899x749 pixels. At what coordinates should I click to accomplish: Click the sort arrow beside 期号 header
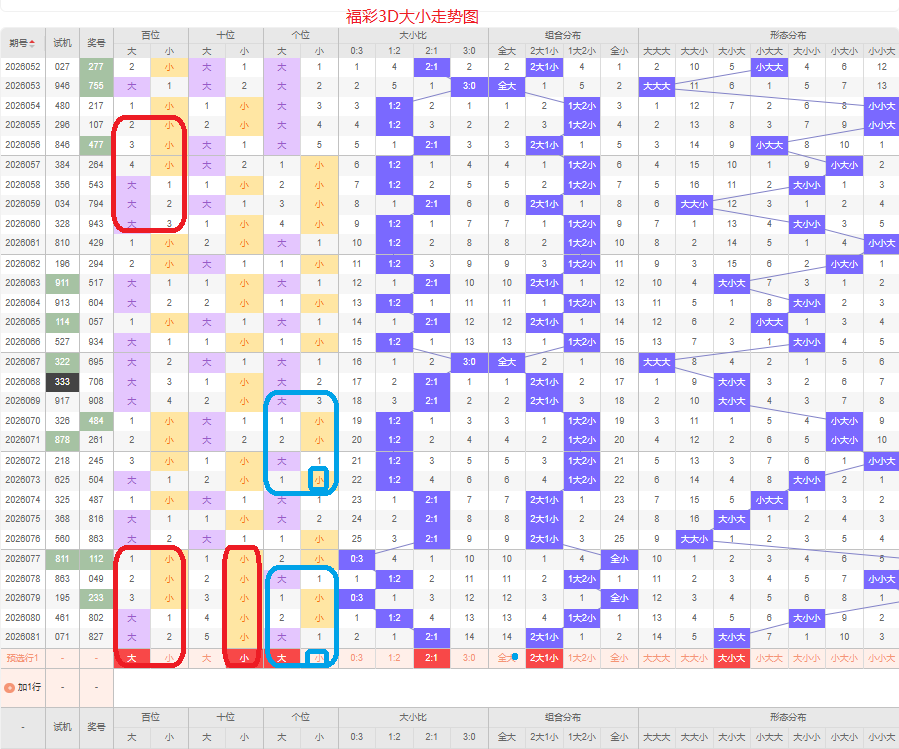coord(31,42)
